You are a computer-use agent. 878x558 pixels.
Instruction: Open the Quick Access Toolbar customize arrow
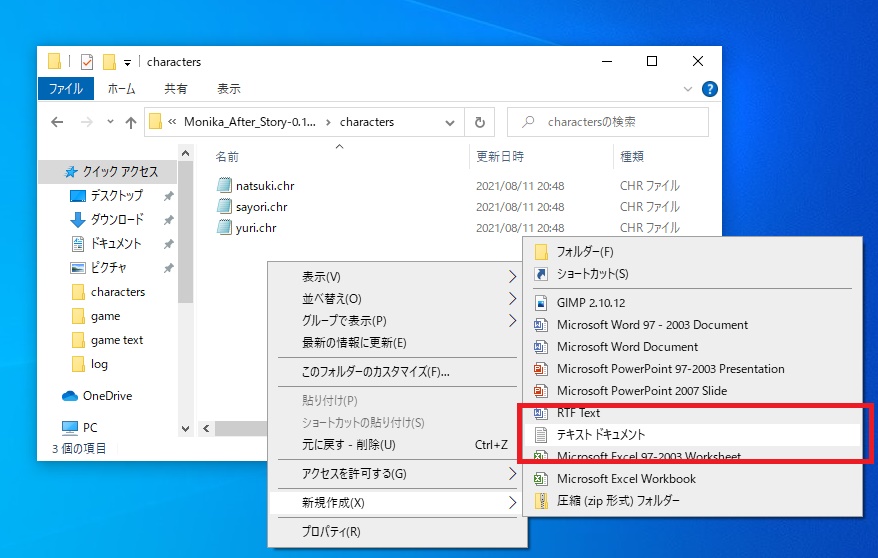pos(128,63)
